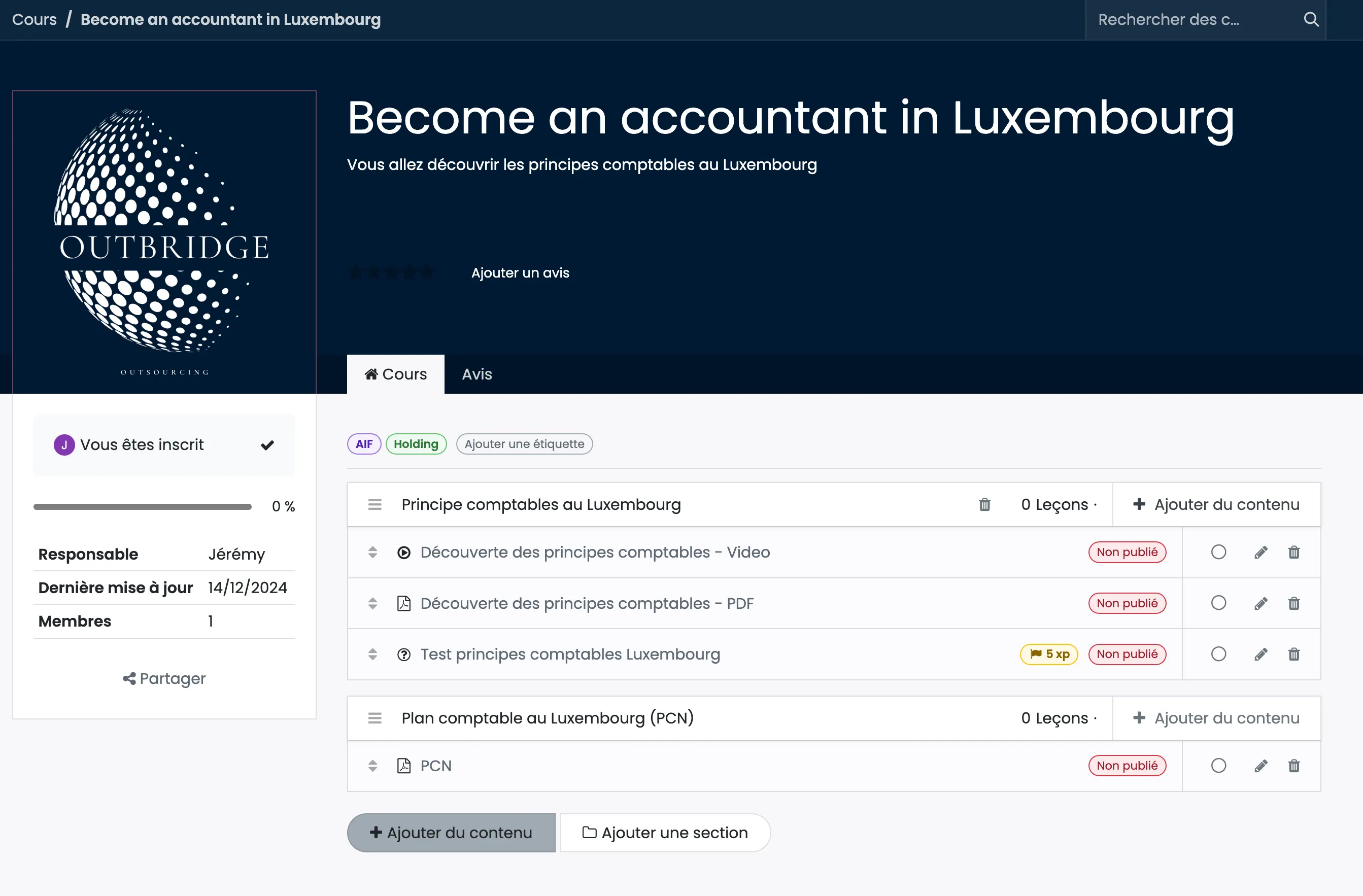Edit the Test principes comptables Luxembourg quiz
The image size is (1363, 896).
coord(1260,654)
